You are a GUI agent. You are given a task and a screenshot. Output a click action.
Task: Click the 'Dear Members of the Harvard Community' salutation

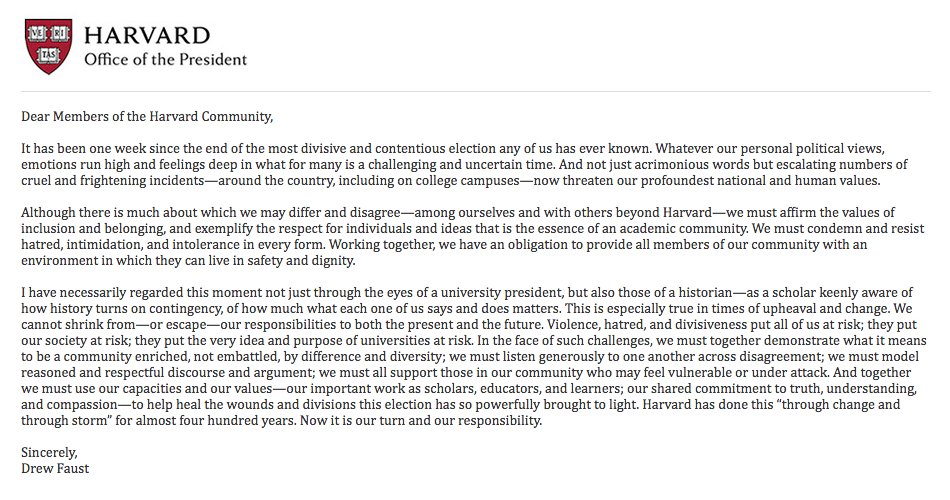coord(145,117)
